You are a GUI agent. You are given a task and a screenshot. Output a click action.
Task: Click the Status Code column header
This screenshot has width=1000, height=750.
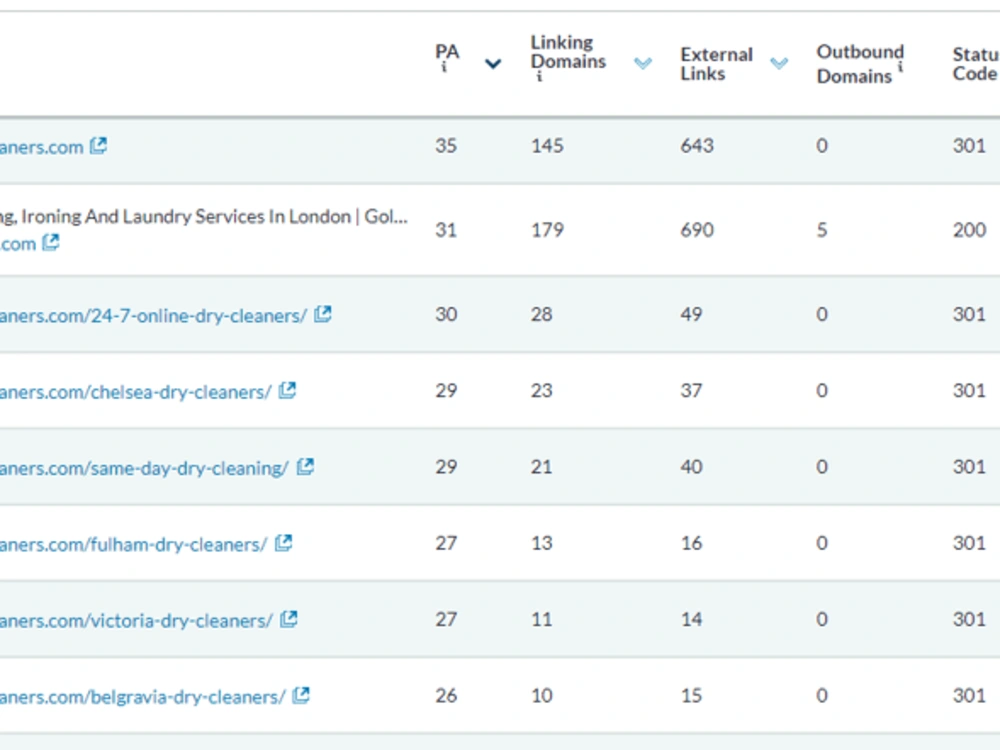click(976, 64)
